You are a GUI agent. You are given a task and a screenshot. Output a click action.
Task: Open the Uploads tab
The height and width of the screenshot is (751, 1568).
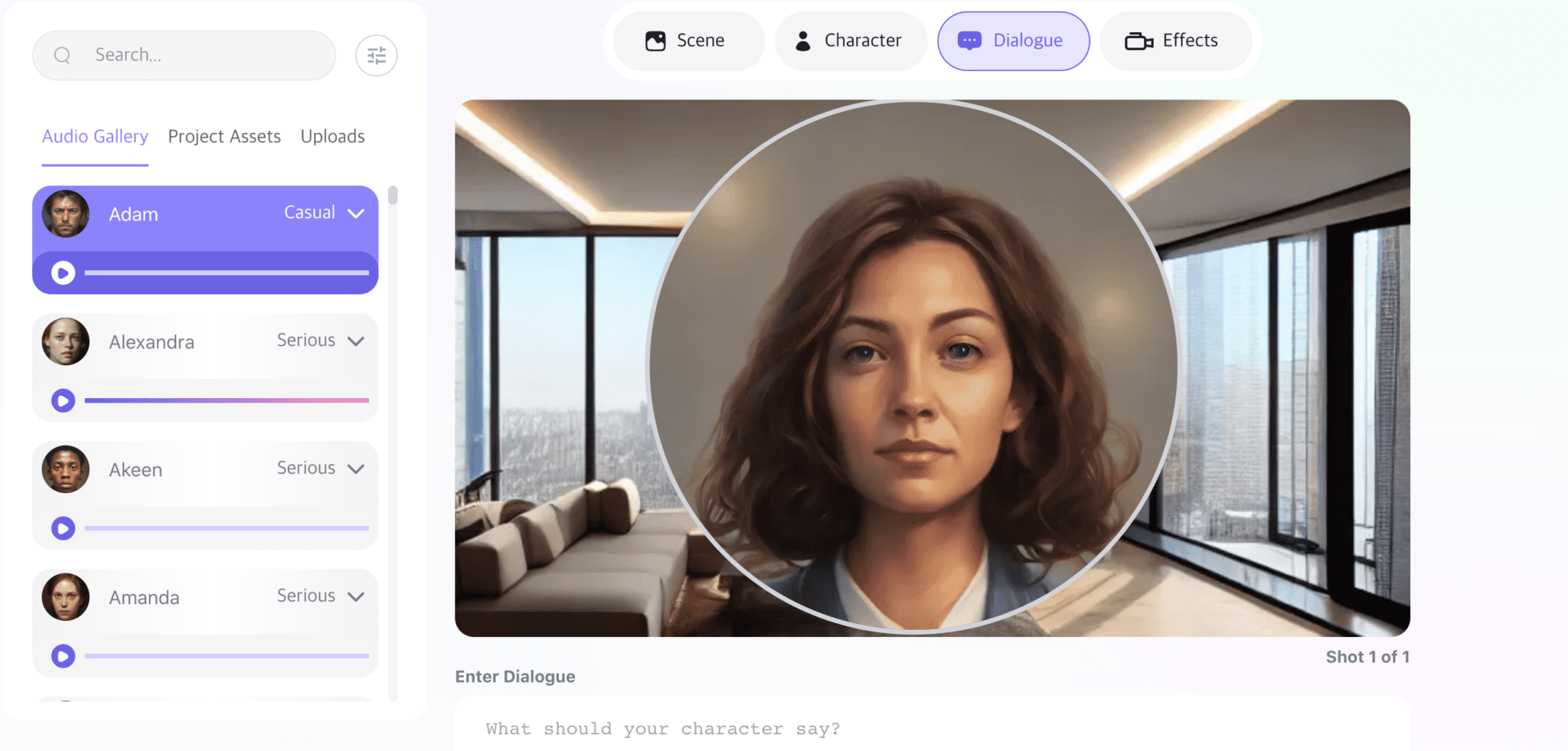pos(332,136)
